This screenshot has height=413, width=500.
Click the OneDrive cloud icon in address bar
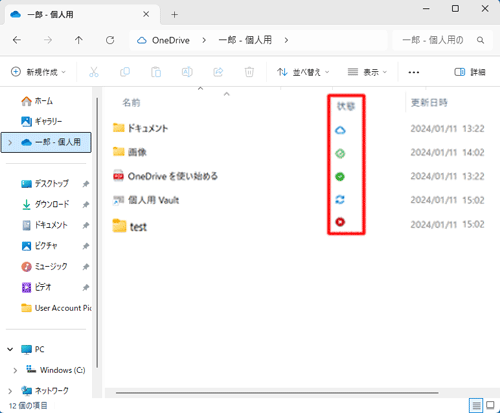click(142, 41)
